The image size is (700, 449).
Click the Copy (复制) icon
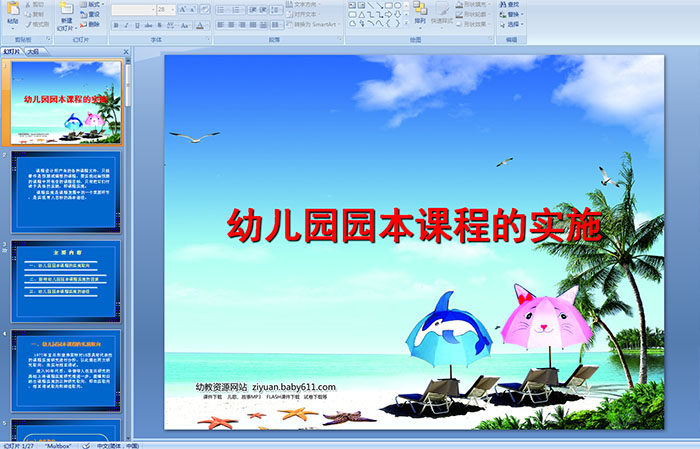coord(28,14)
